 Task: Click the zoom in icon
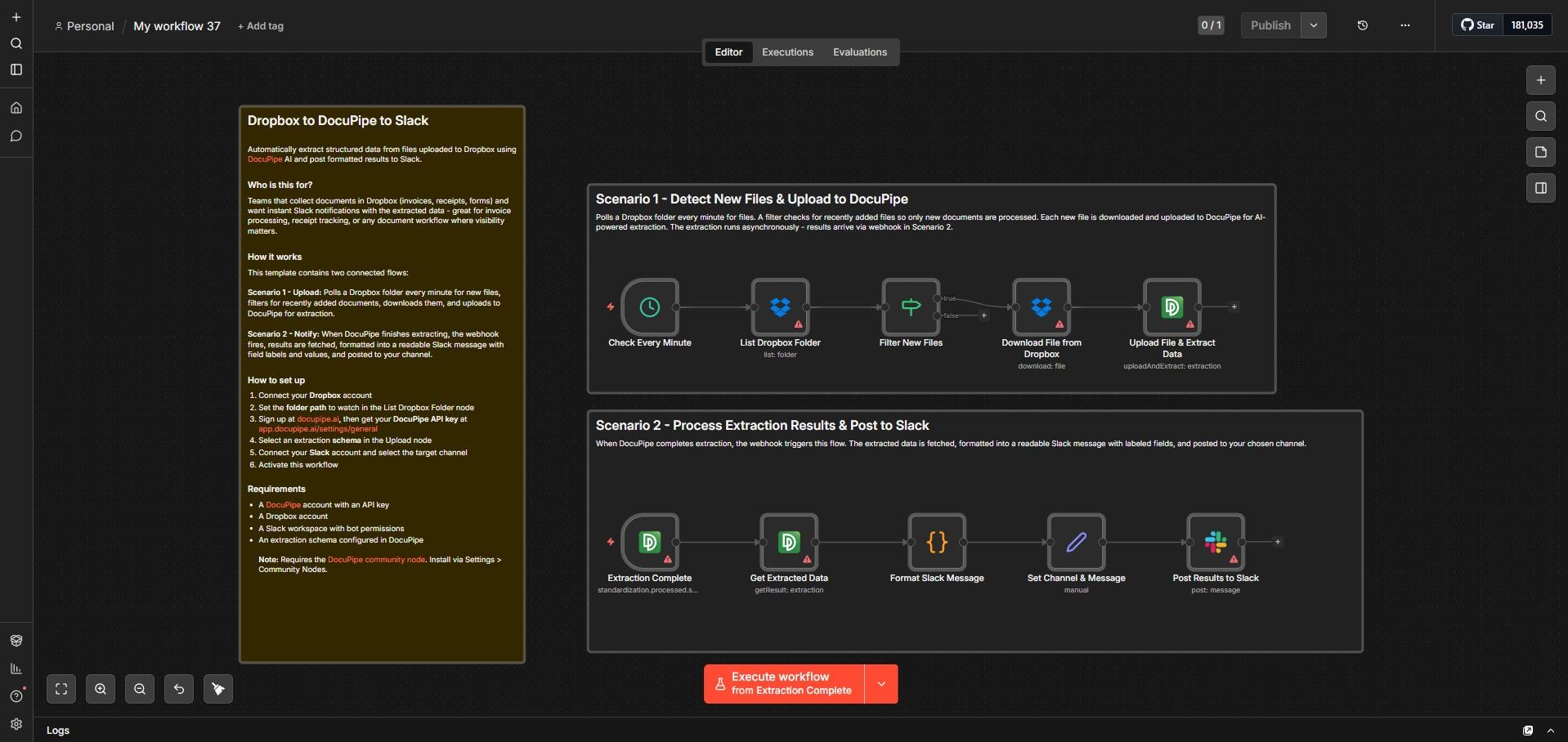(x=100, y=688)
